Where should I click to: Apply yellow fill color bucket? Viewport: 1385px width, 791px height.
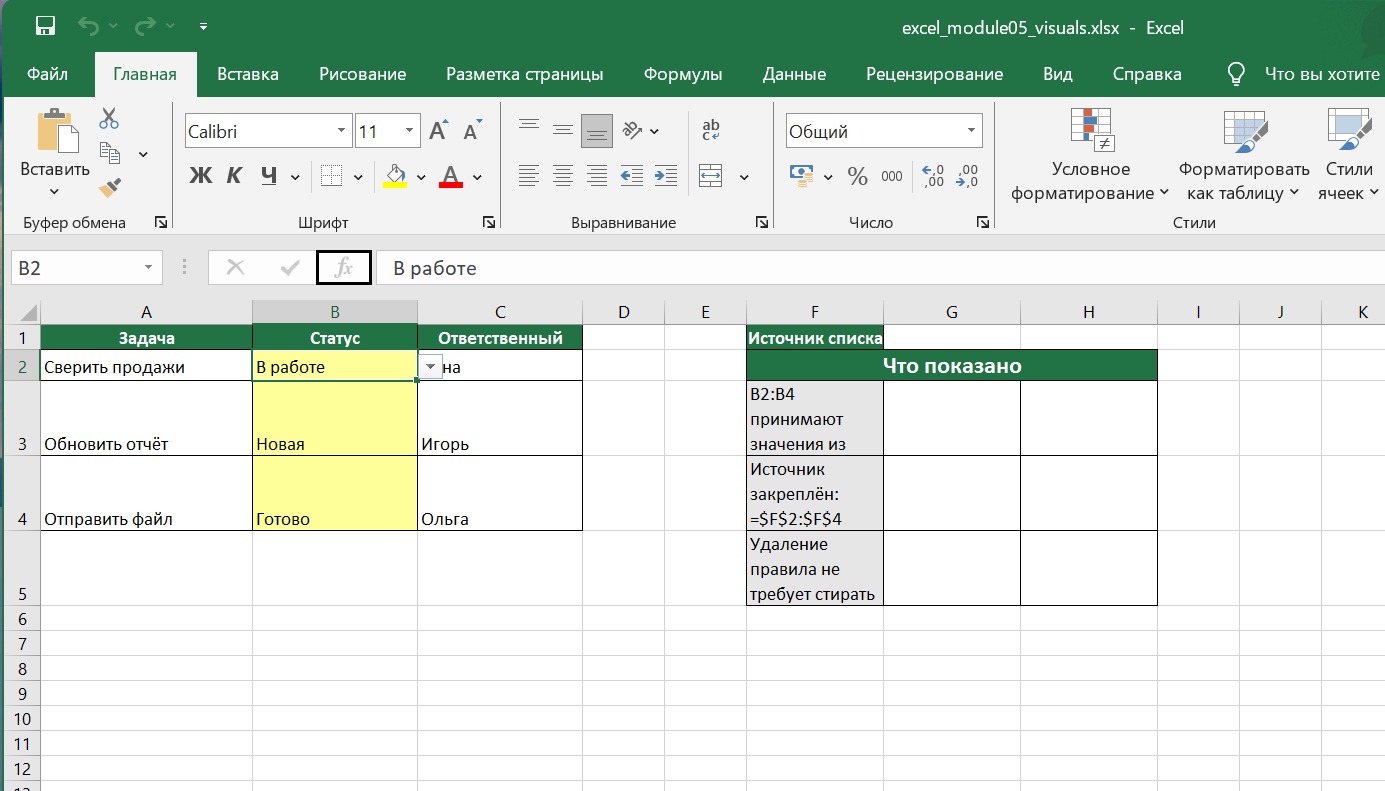(x=395, y=176)
